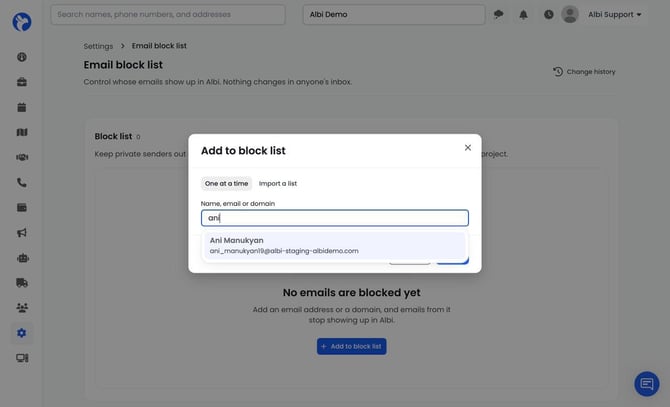This screenshot has width=670, height=407.
Task: Open the dashboard globe icon in sidebar
Action: 22,57
